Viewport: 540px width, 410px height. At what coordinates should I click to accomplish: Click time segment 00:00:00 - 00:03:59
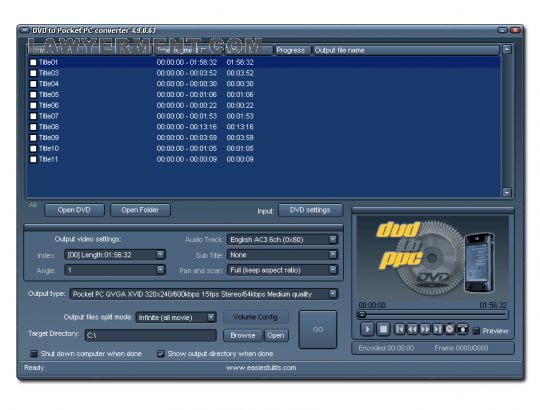click(187, 138)
